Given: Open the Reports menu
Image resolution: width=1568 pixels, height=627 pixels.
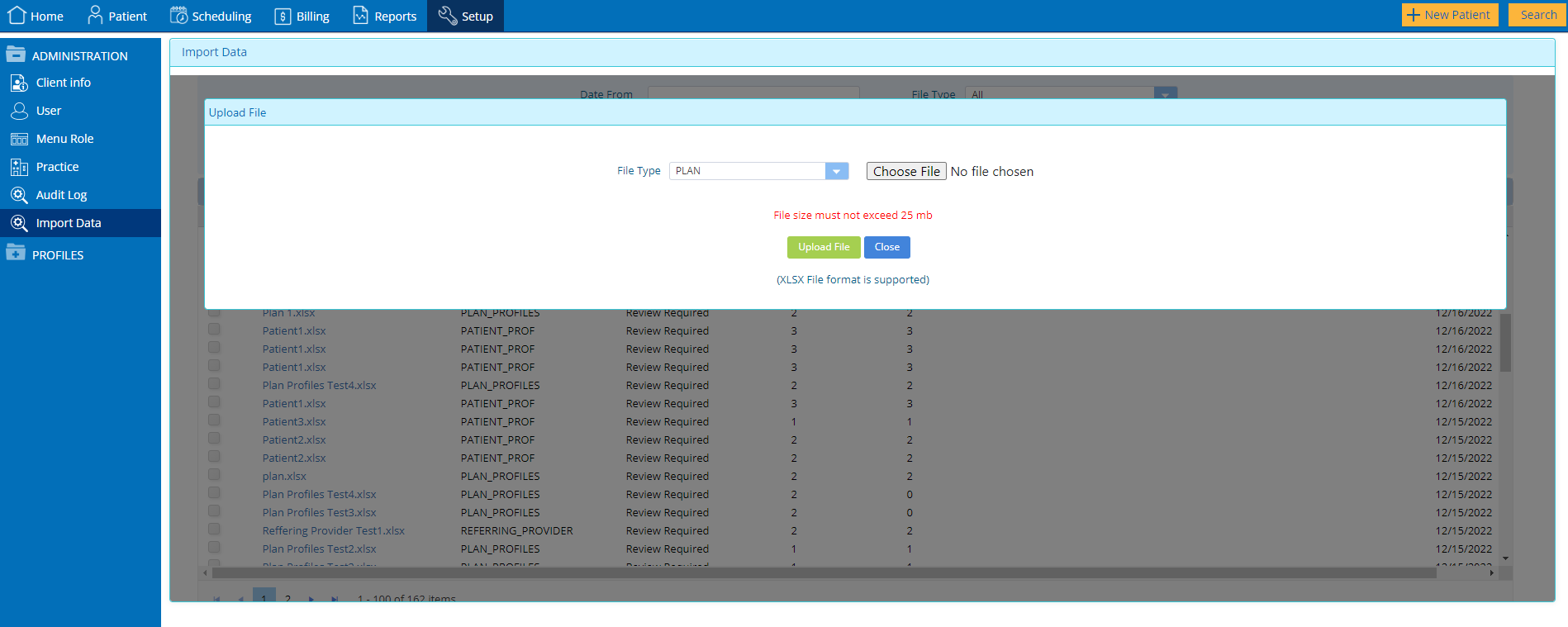Looking at the screenshot, I should [385, 16].
